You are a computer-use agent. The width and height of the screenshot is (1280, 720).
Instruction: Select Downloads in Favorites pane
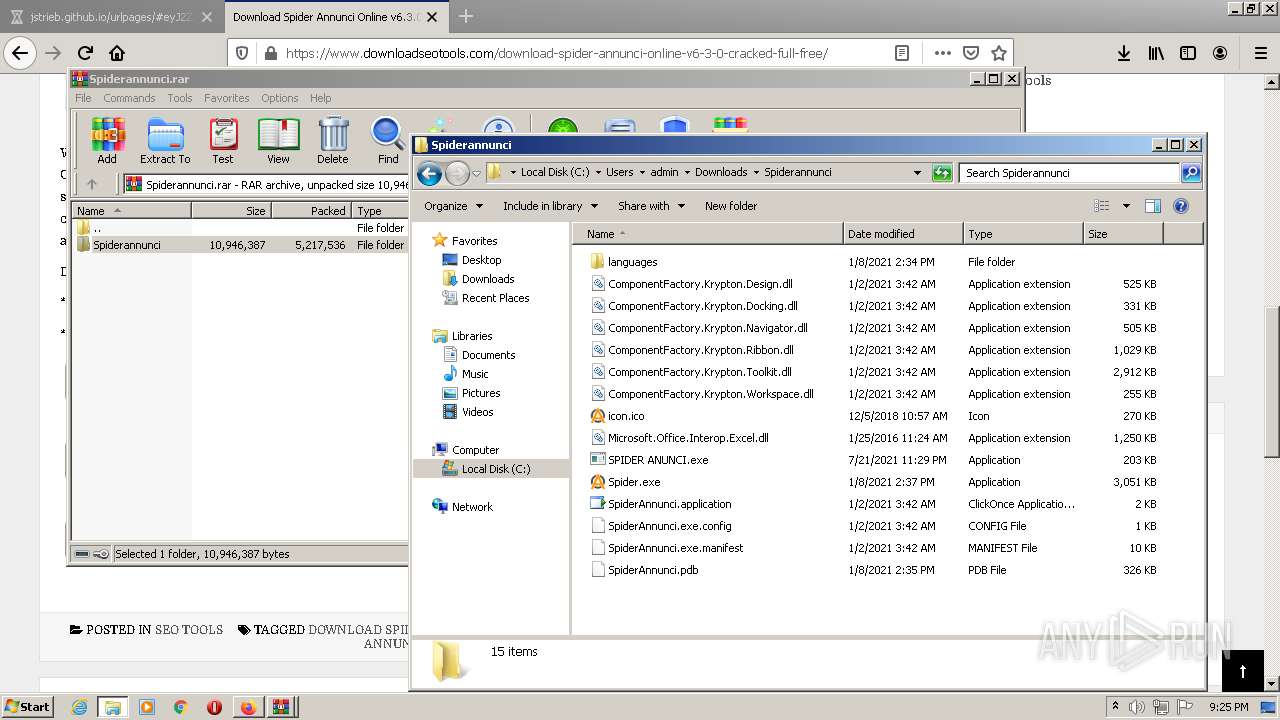click(488, 279)
